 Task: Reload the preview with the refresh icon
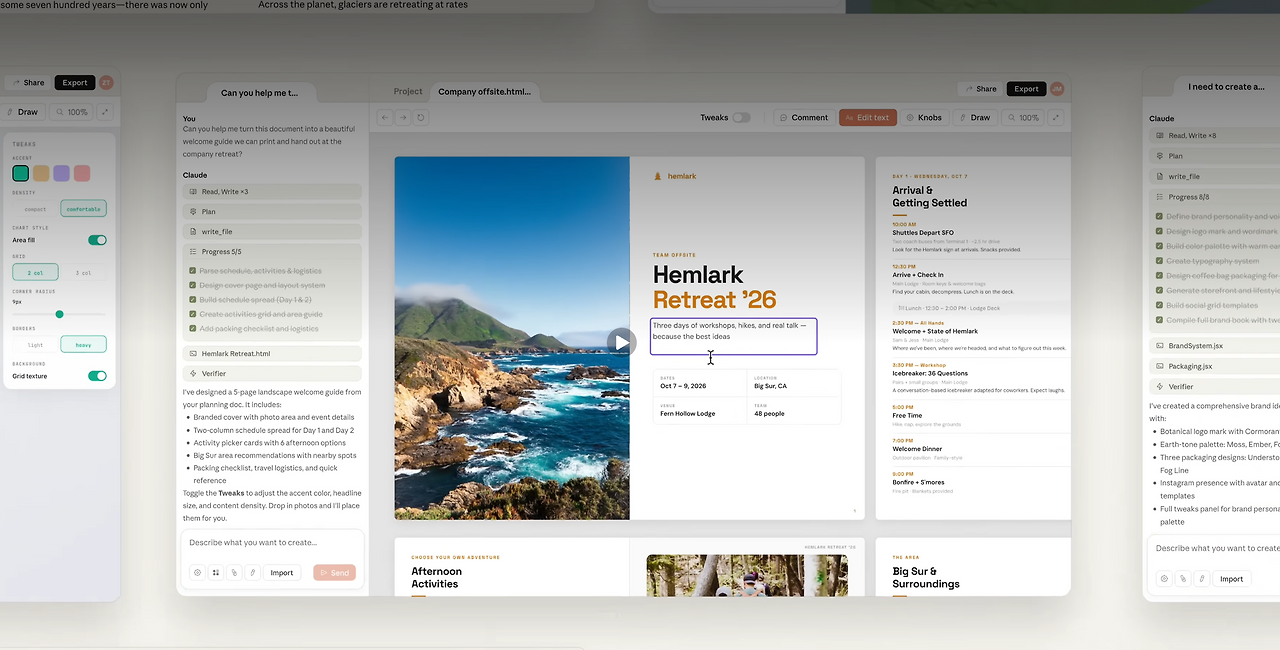click(x=421, y=117)
